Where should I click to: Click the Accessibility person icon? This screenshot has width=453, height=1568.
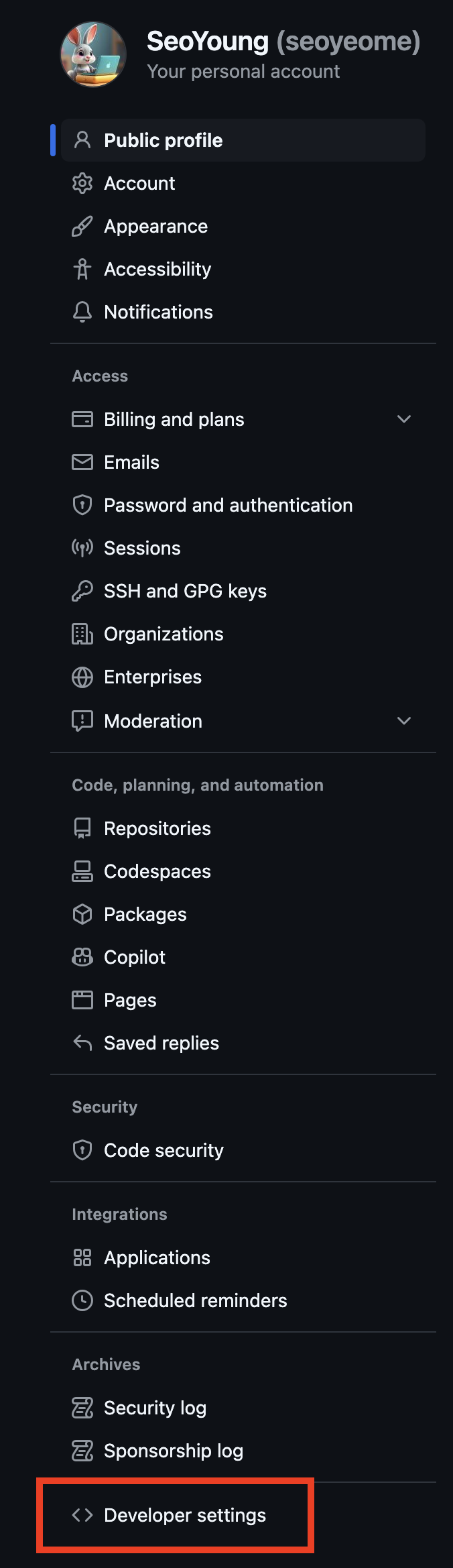[x=82, y=269]
